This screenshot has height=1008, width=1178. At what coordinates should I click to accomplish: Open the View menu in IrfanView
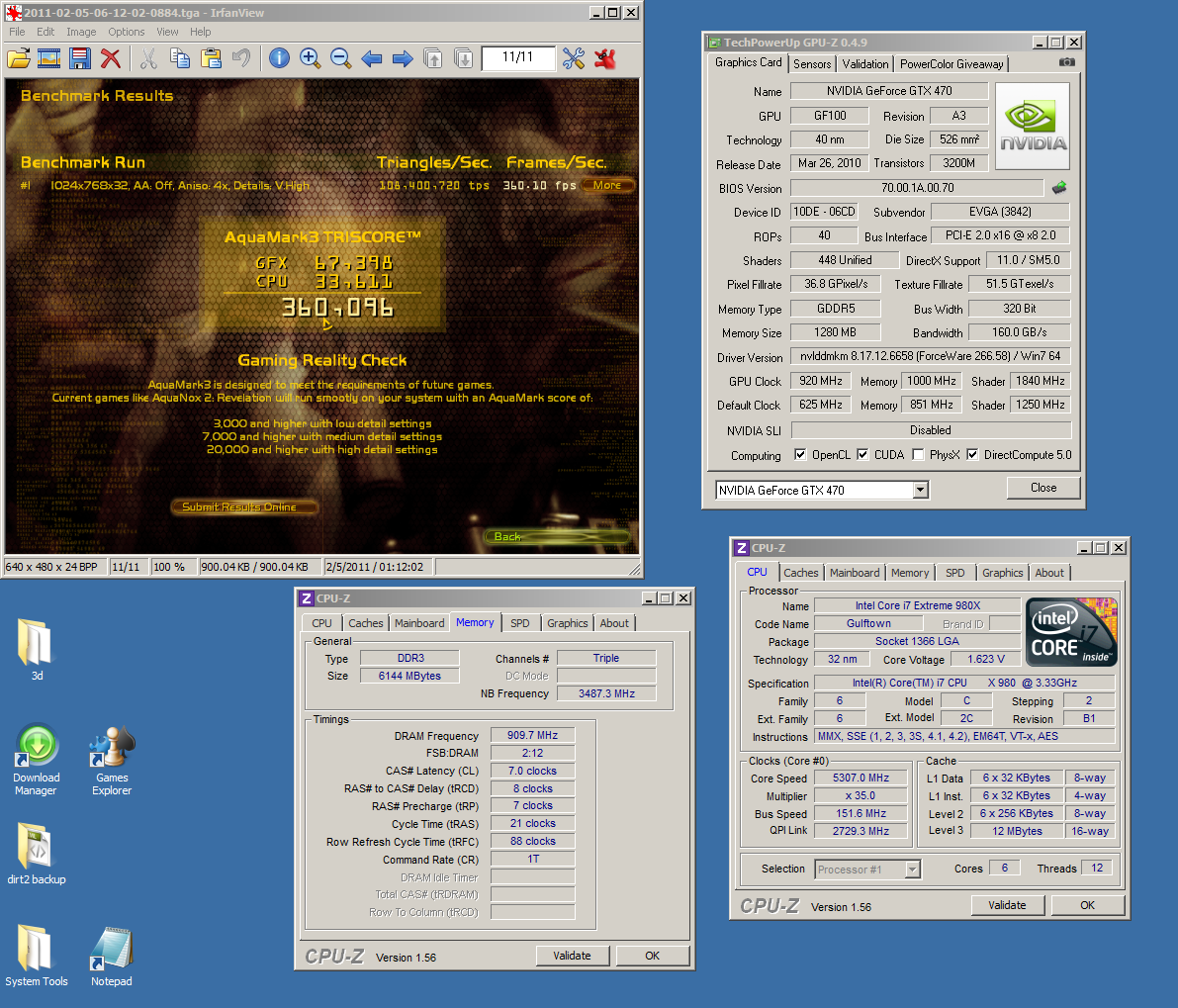167,32
